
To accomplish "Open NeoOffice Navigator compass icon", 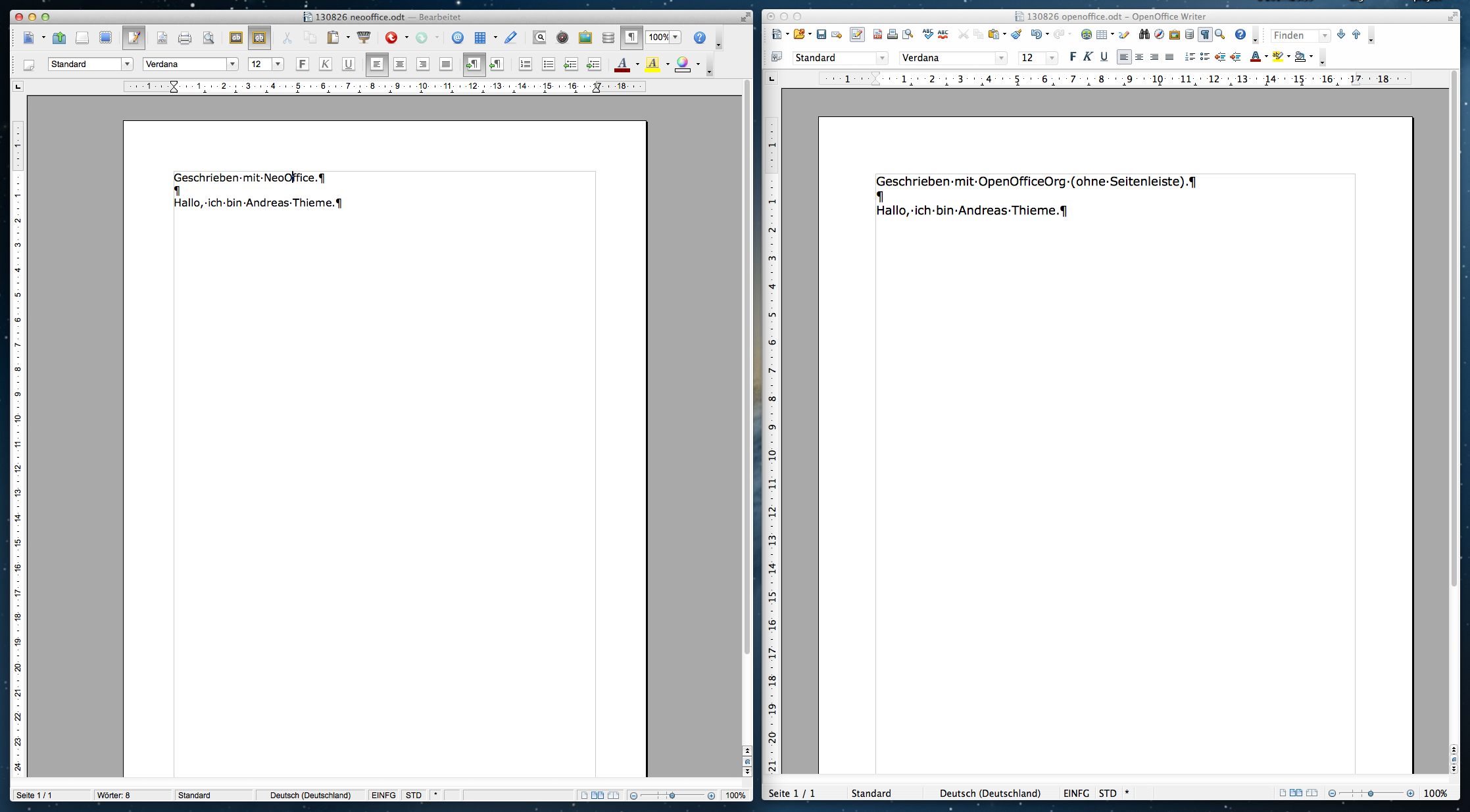I will 562,37.
